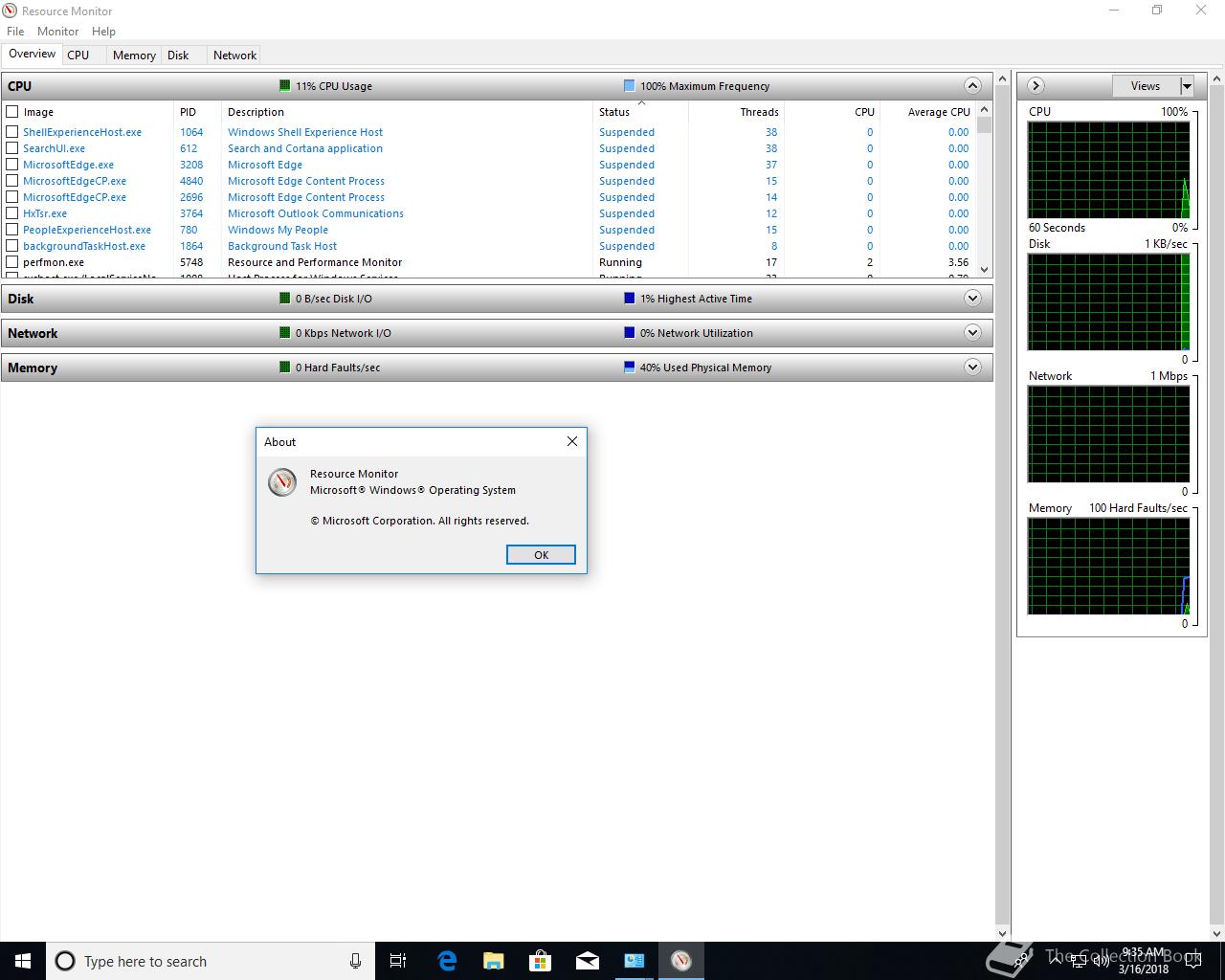Select the perfmon.exe process name
The width and height of the screenshot is (1225, 980).
point(54,262)
